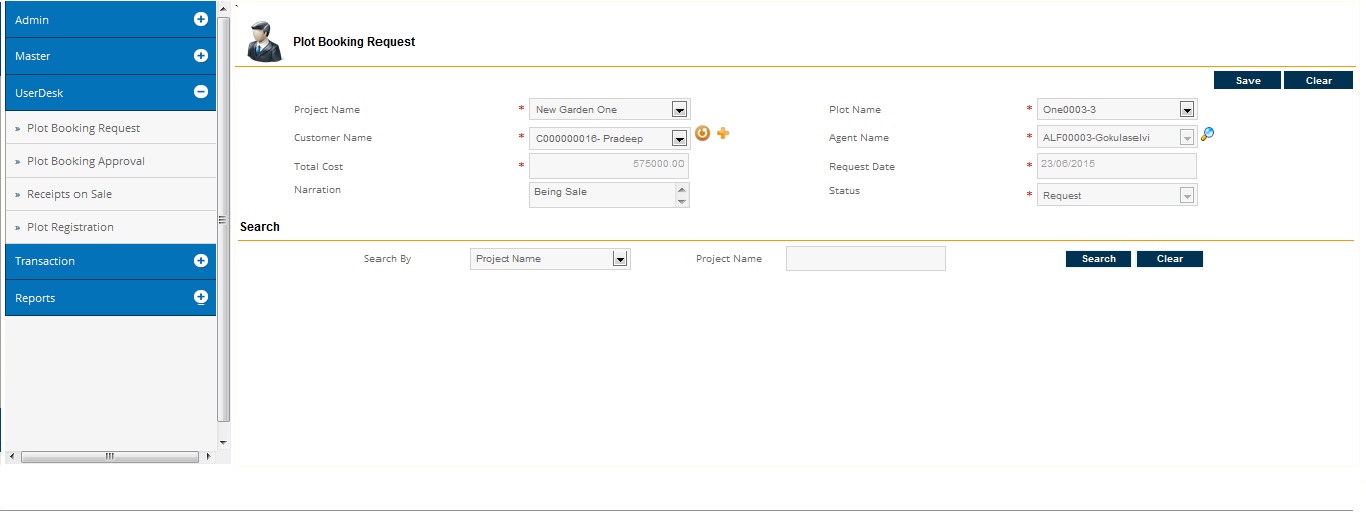Click the Project Name search text field
Viewport: 1366px width, 512px height.
click(865, 259)
